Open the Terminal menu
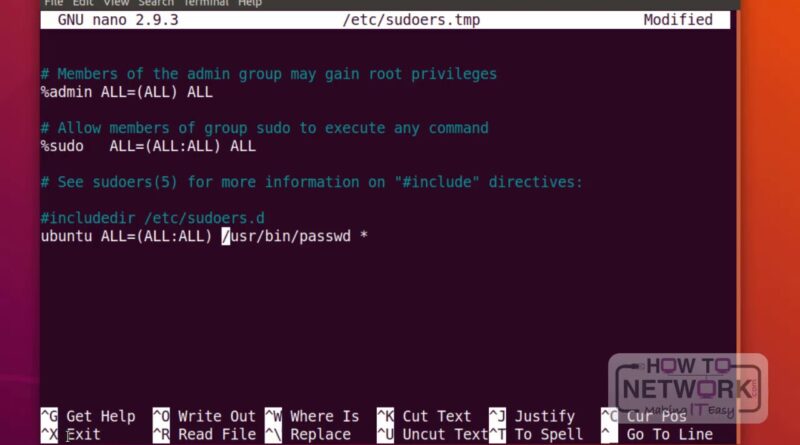Viewport: 800px width, 445px height. 206,3
